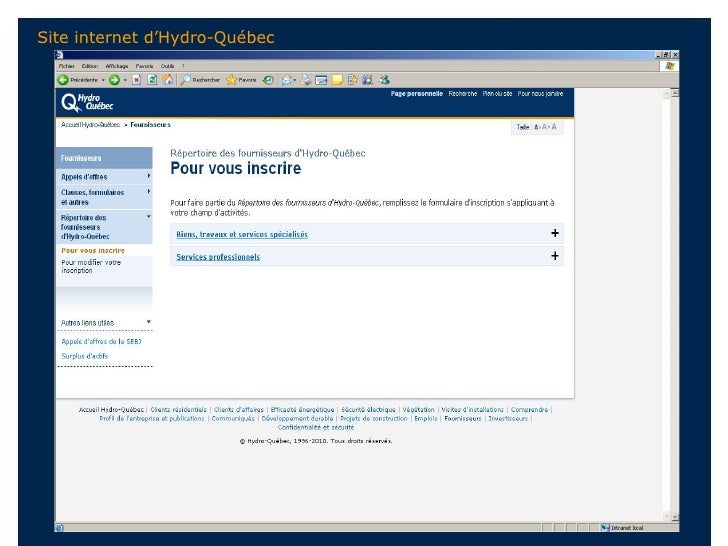This screenshot has height=546, width=728.
Task: Click footer link Comprendre
Action: click(x=529, y=410)
